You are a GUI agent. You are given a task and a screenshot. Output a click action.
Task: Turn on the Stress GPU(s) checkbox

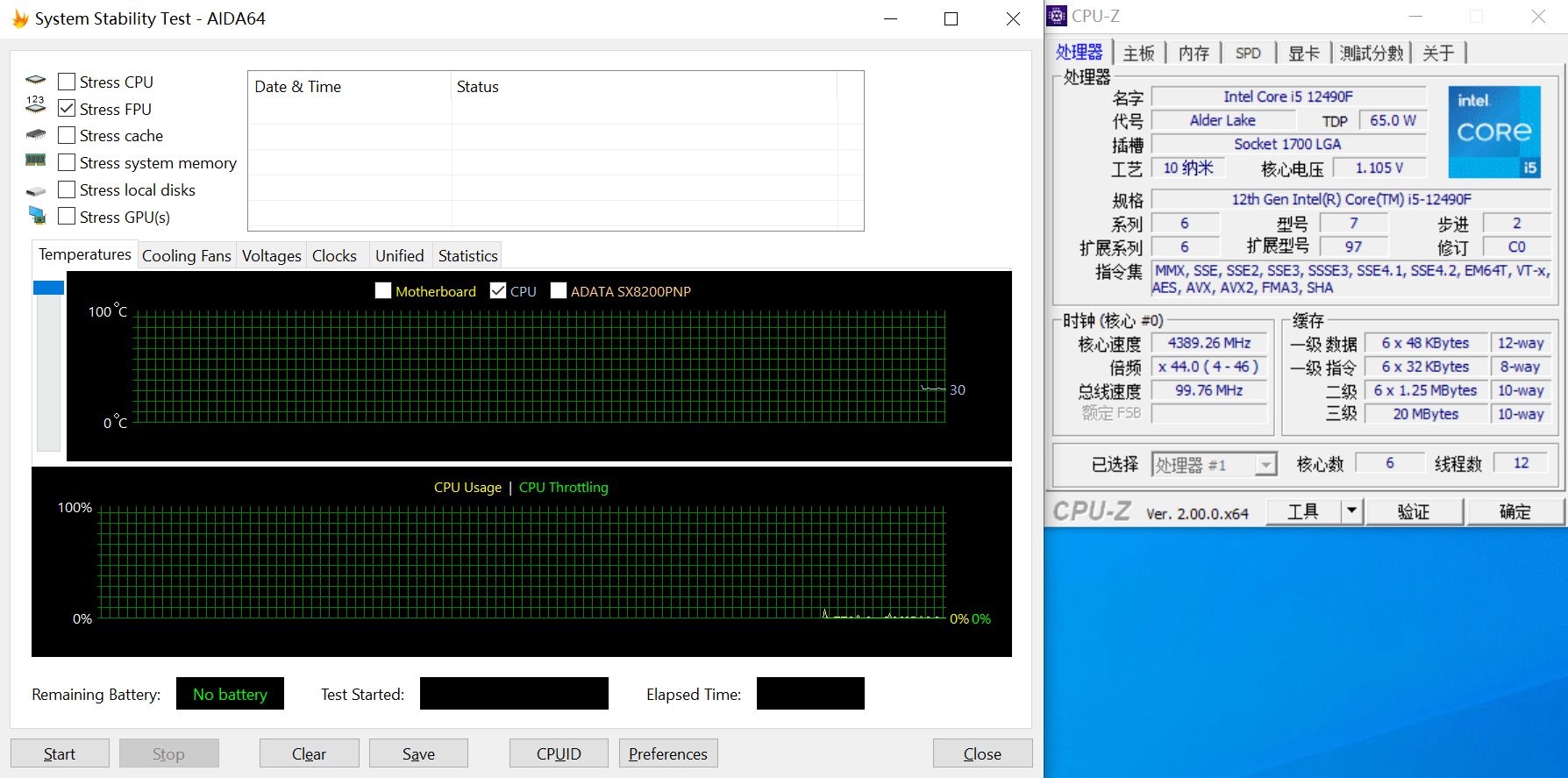(67, 216)
